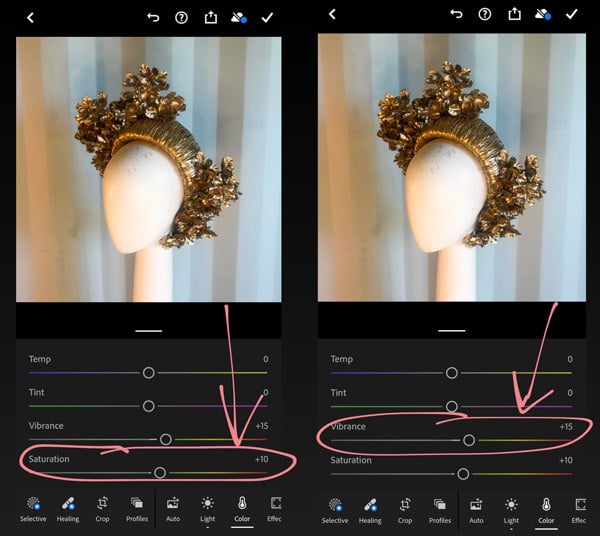
Task: Open Color panel in right screen
Action: [x=546, y=511]
